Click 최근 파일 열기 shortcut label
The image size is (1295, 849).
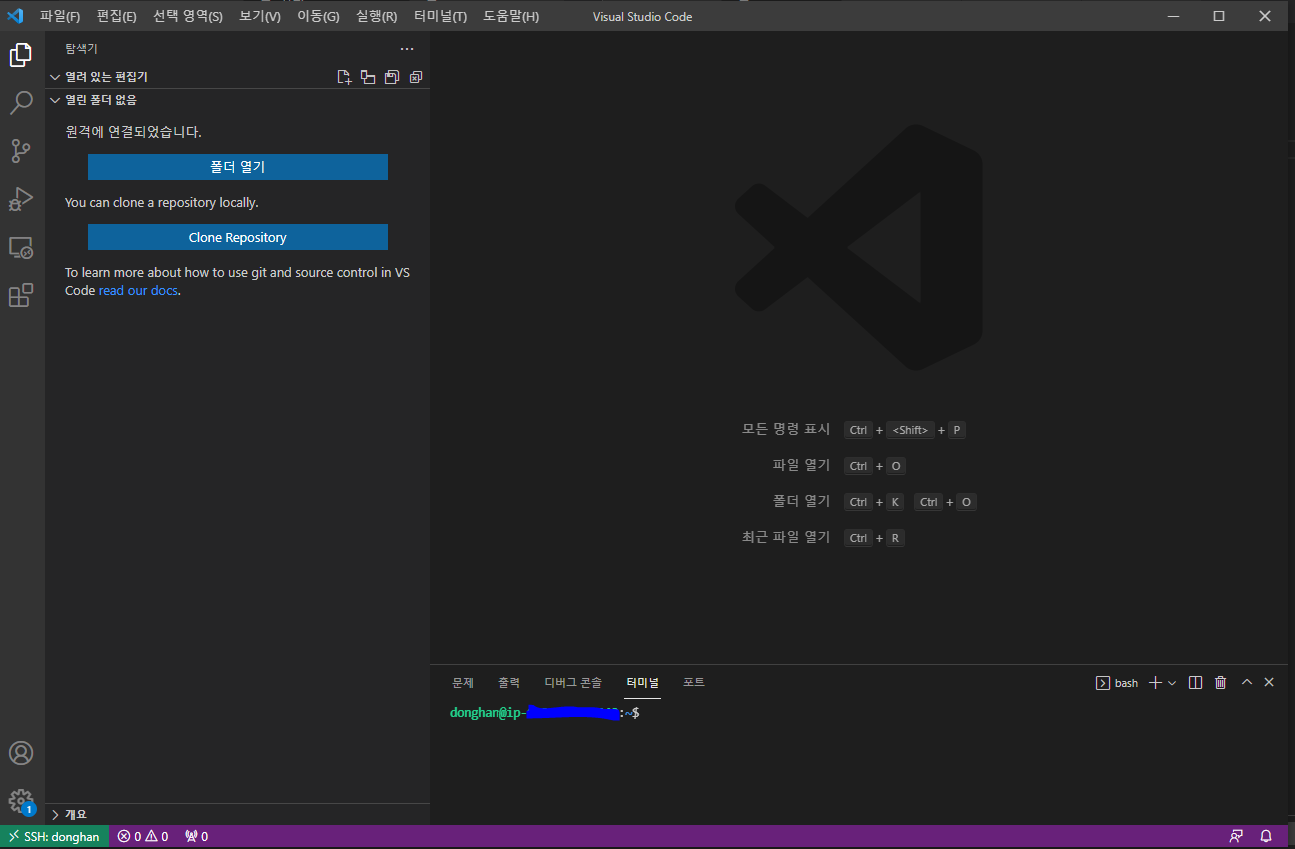[786, 537]
